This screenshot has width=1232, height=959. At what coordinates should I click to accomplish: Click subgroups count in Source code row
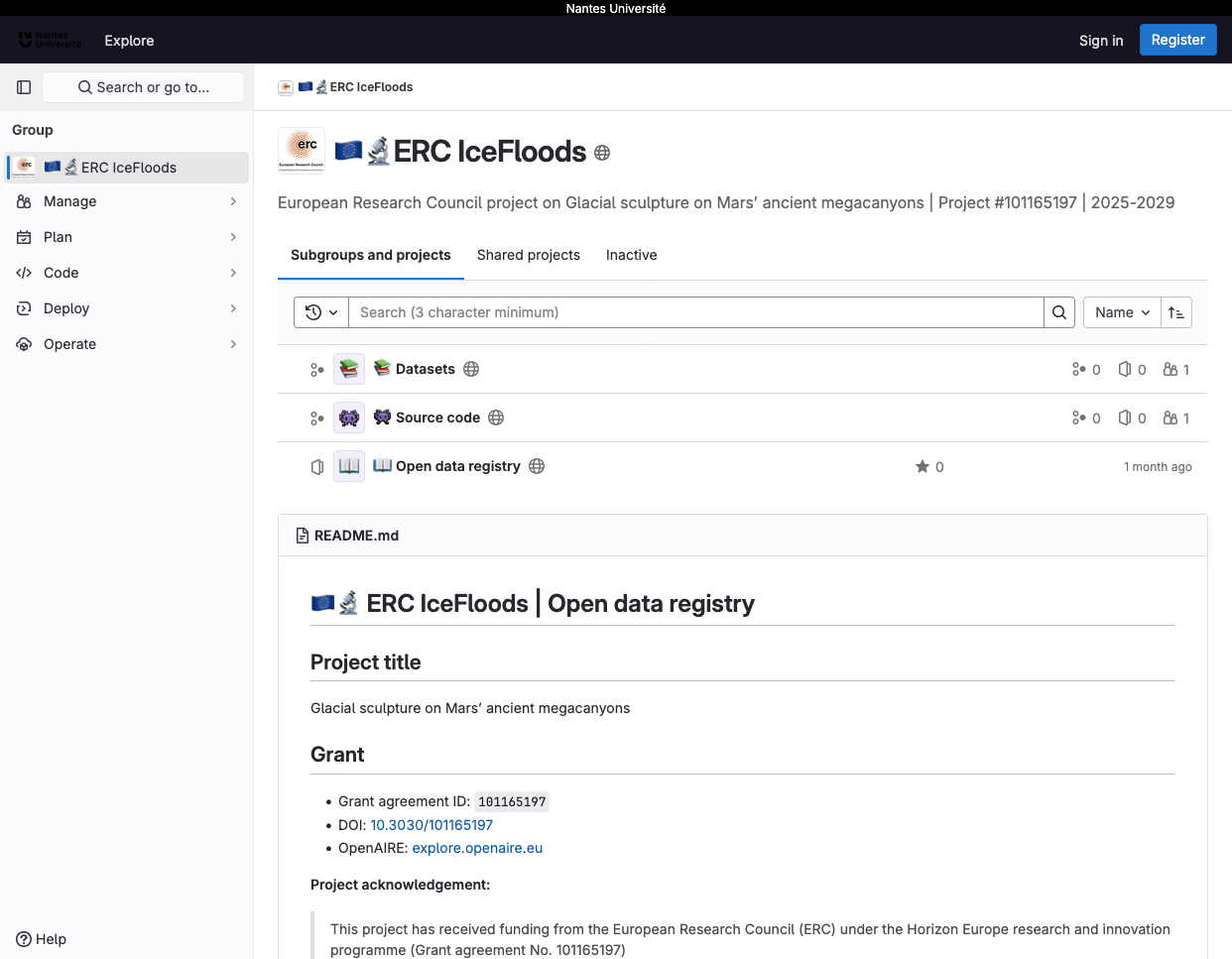[1086, 419]
